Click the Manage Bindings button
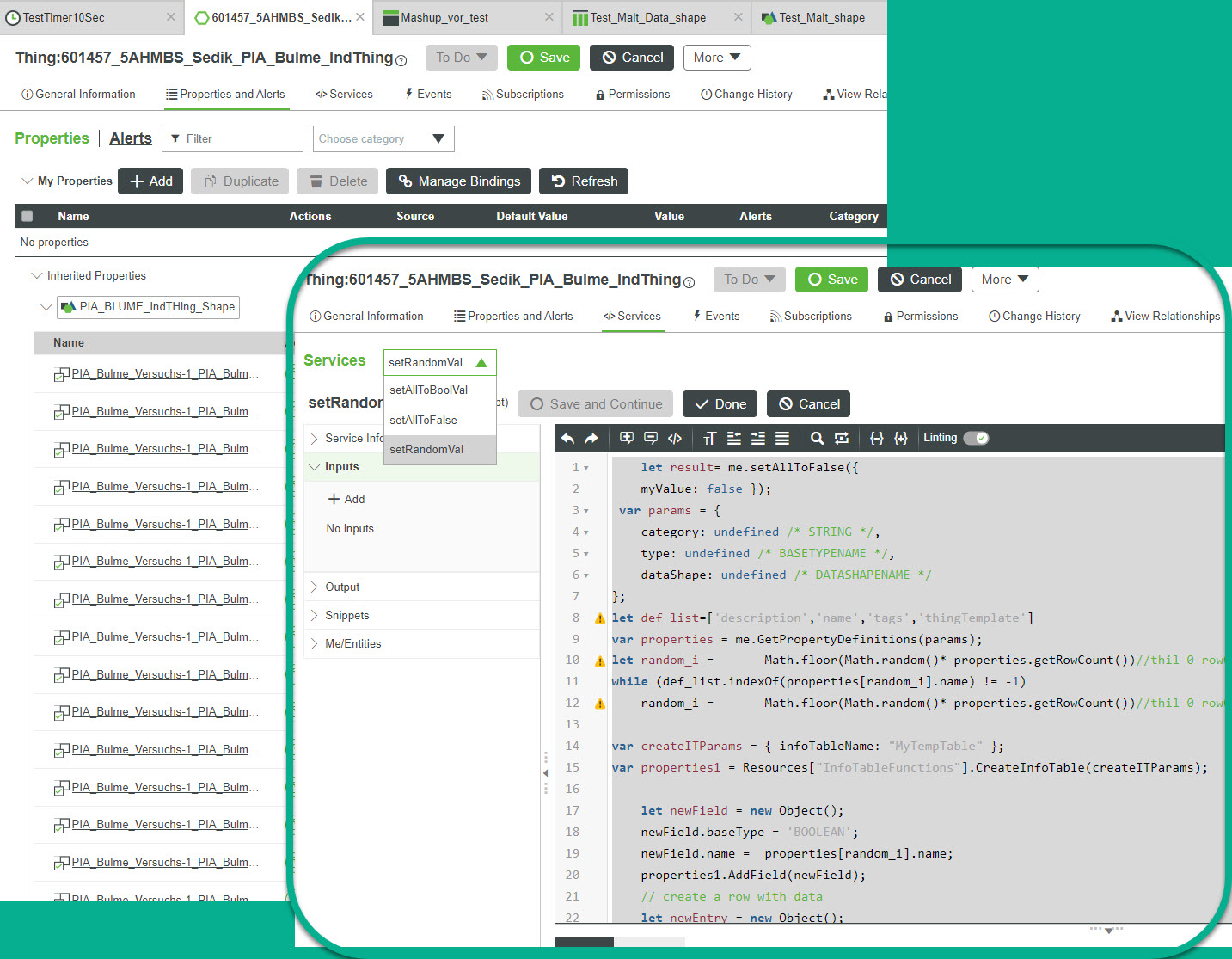Screen dimensions: 1232x959 click(458, 181)
